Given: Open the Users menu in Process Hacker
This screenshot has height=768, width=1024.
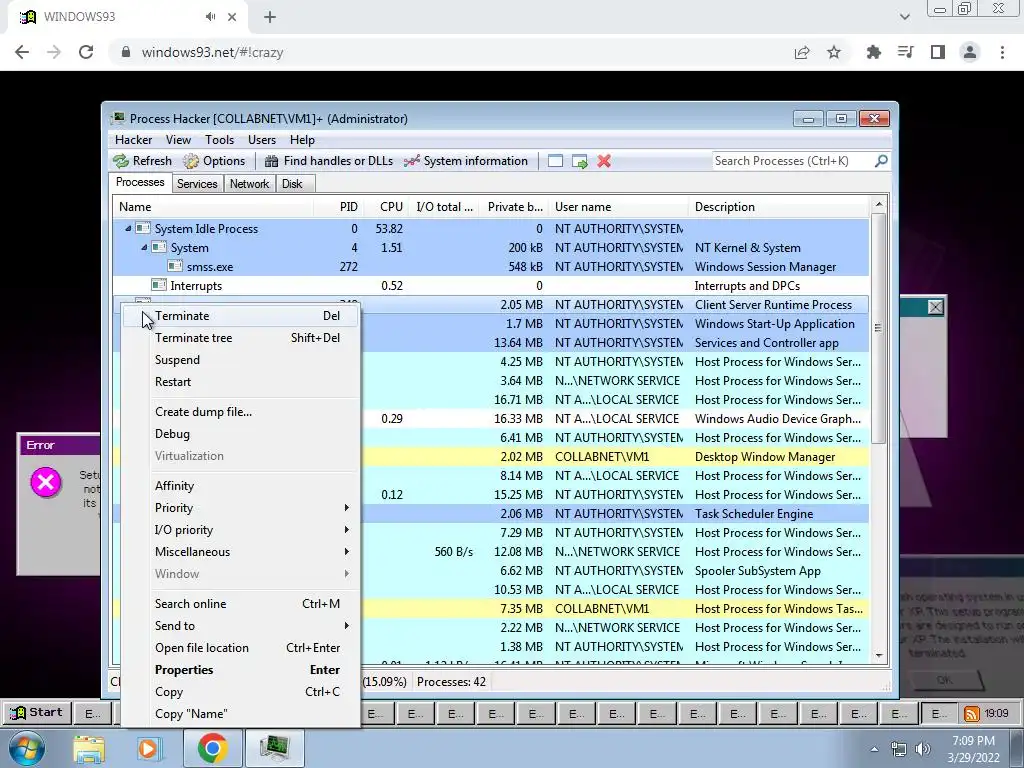Looking at the screenshot, I should (261, 140).
